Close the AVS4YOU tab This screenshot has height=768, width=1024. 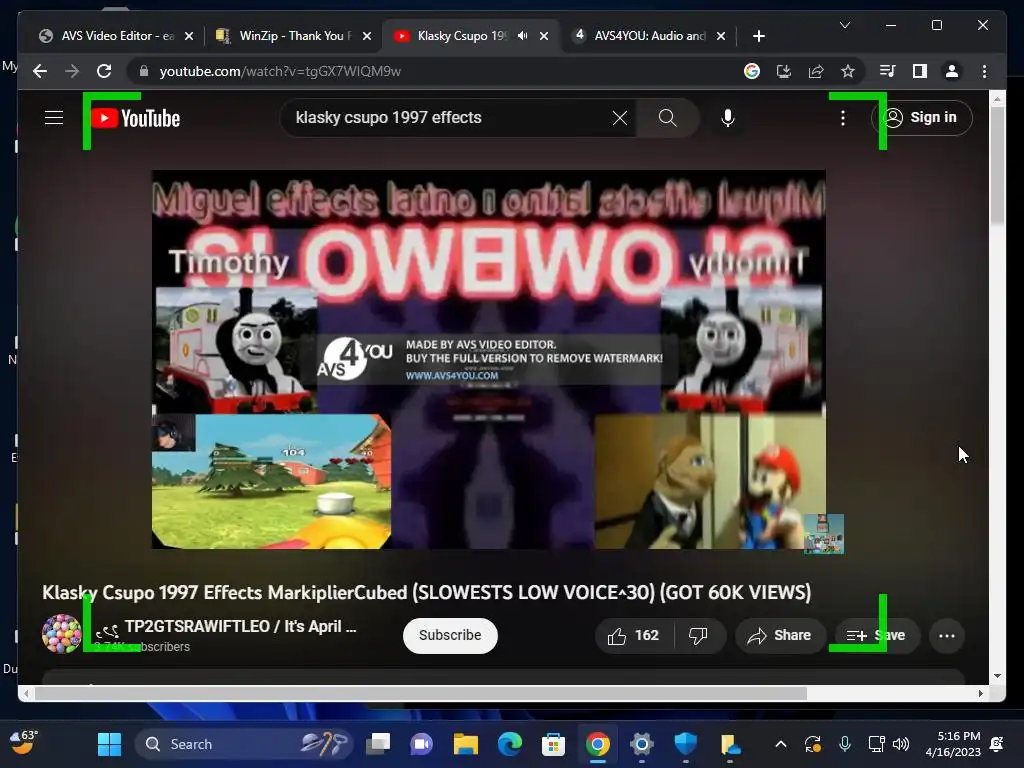[721, 36]
